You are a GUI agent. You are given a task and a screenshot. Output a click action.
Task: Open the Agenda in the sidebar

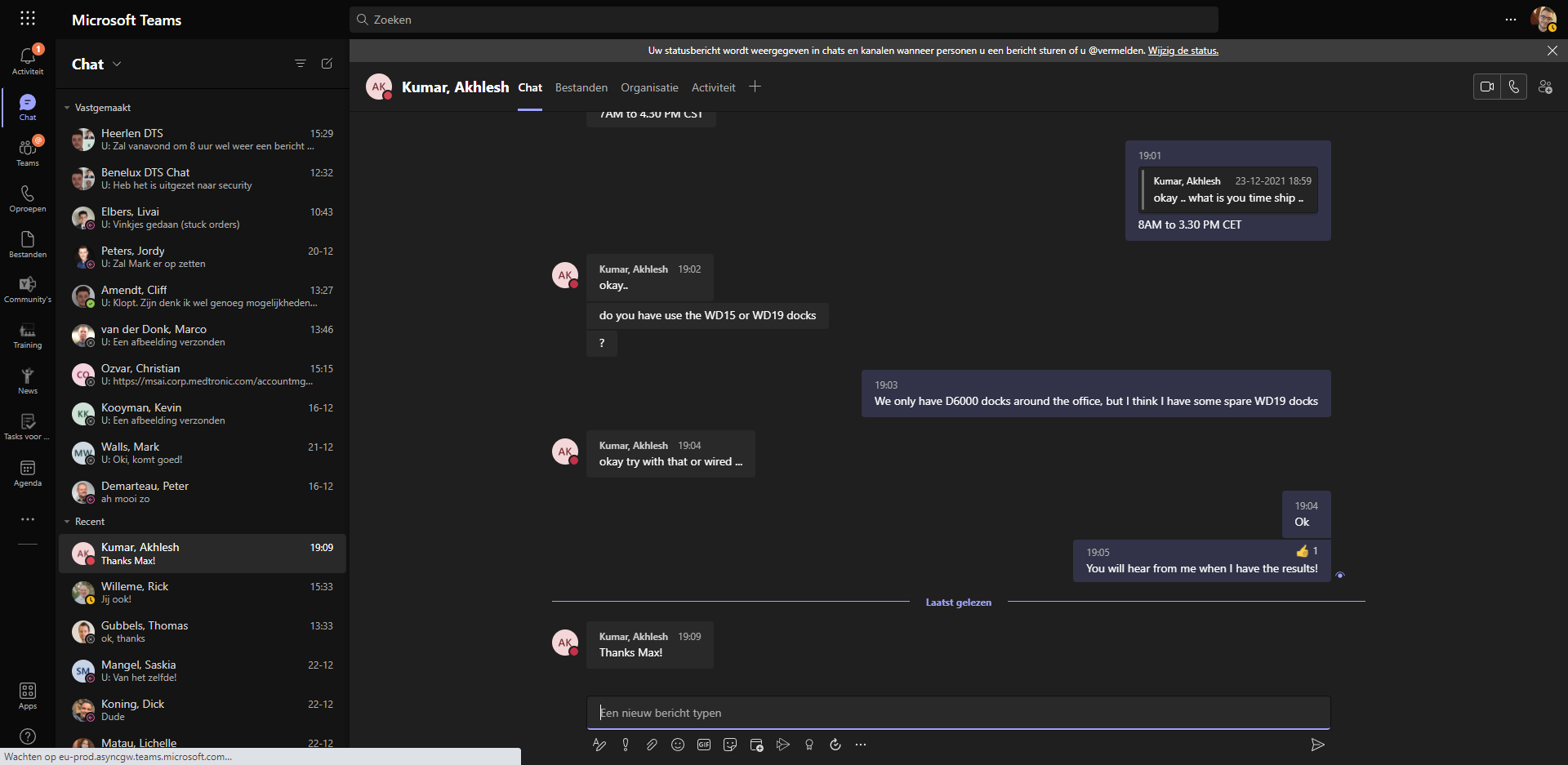click(x=28, y=473)
